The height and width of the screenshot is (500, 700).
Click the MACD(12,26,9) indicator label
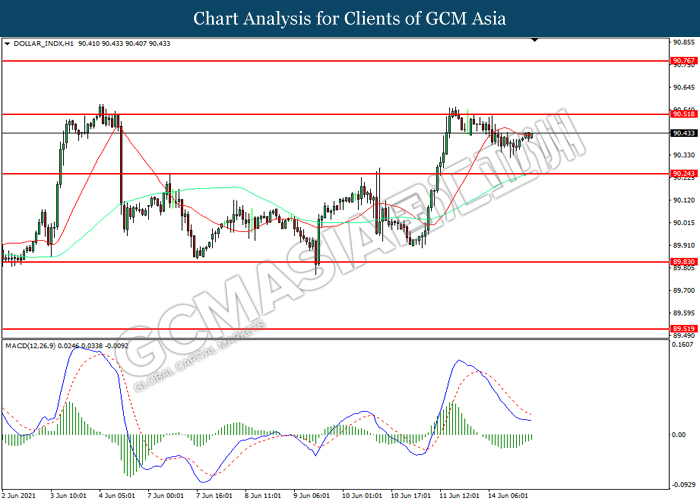pyautogui.click(x=31, y=346)
